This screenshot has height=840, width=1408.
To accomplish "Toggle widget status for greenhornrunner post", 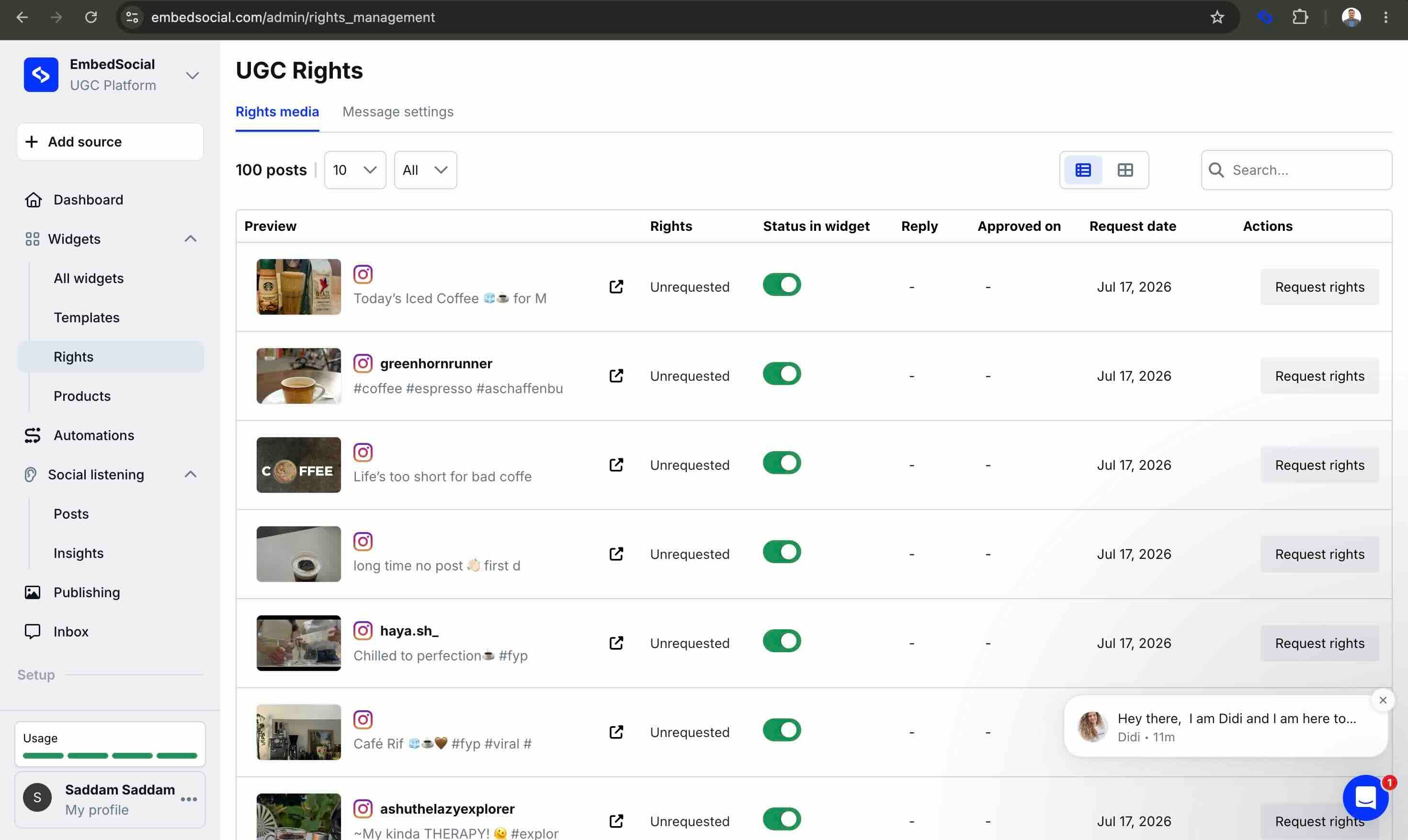I will [782, 374].
